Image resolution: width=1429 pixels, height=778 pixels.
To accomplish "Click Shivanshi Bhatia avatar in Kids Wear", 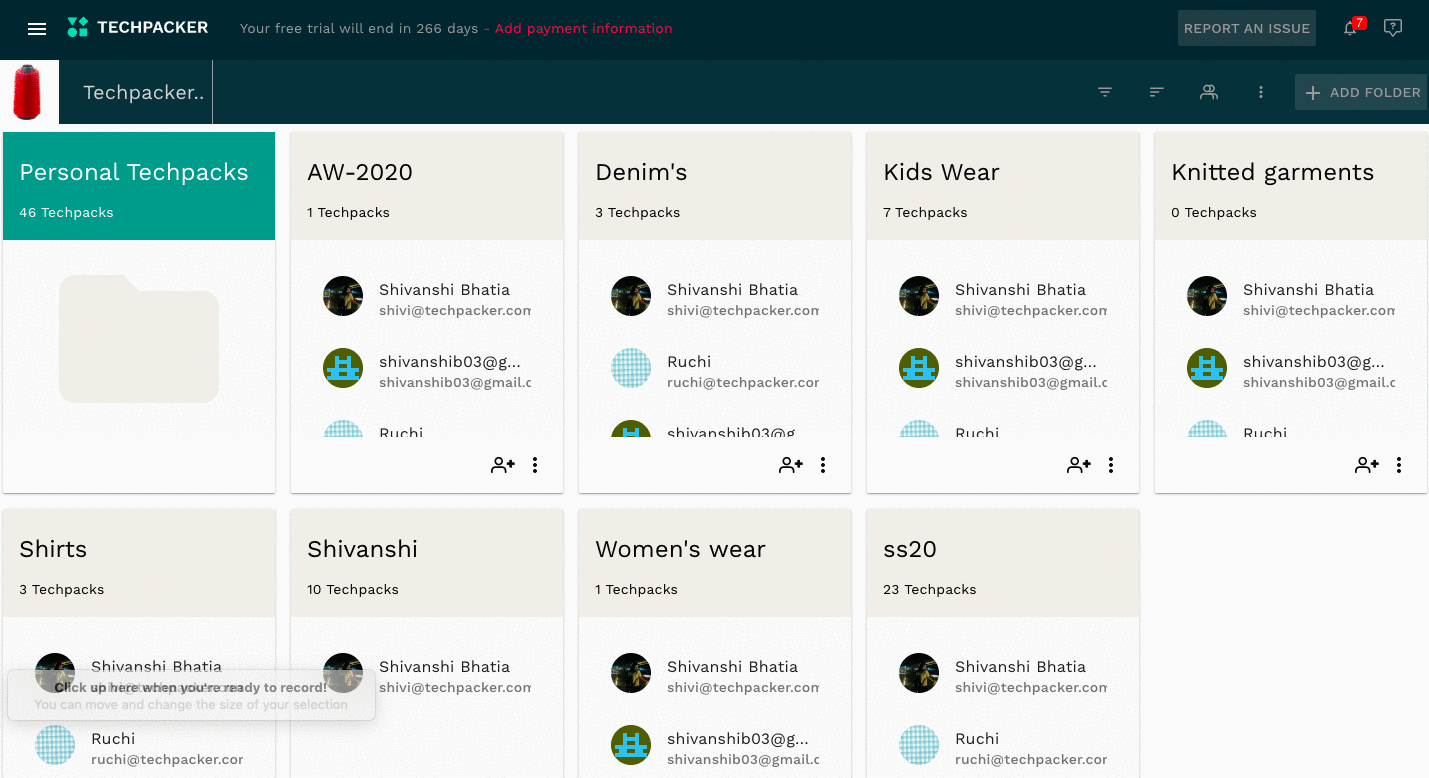I will (919, 296).
